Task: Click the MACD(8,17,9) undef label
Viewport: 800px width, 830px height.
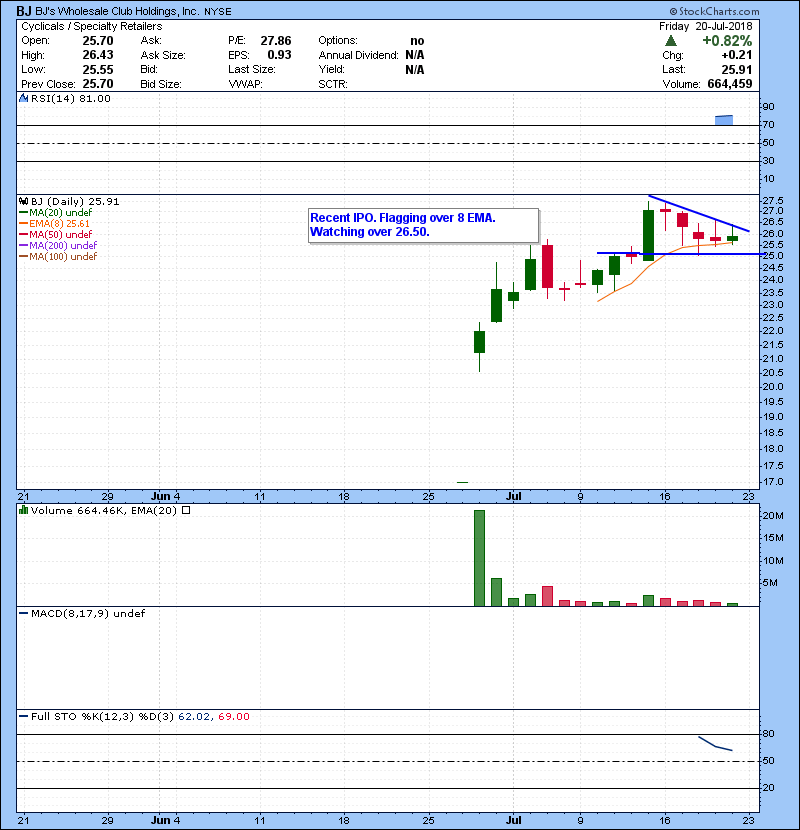Action: pyautogui.click(x=88, y=614)
